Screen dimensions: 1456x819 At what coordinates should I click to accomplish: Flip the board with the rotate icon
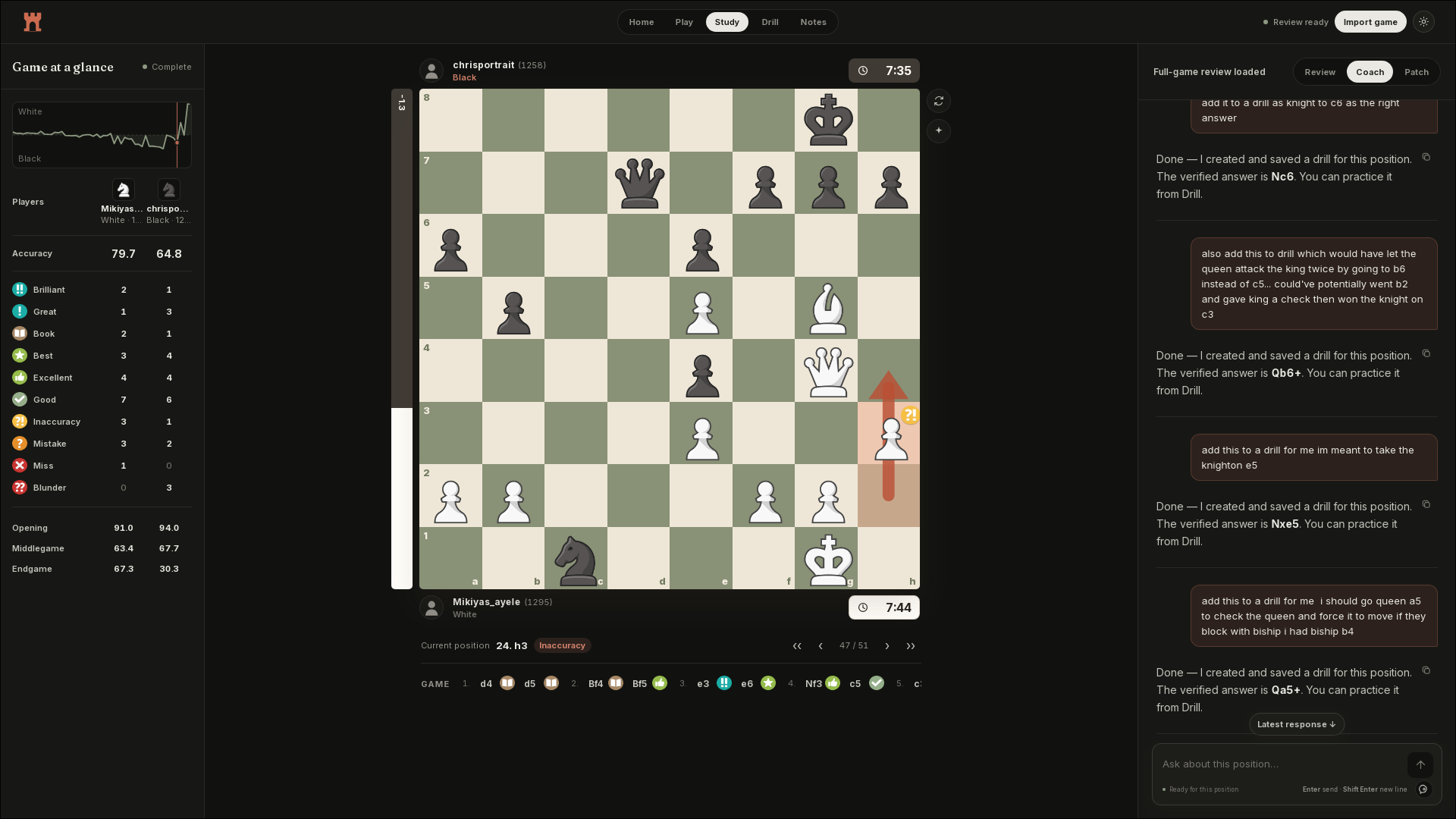click(939, 101)
